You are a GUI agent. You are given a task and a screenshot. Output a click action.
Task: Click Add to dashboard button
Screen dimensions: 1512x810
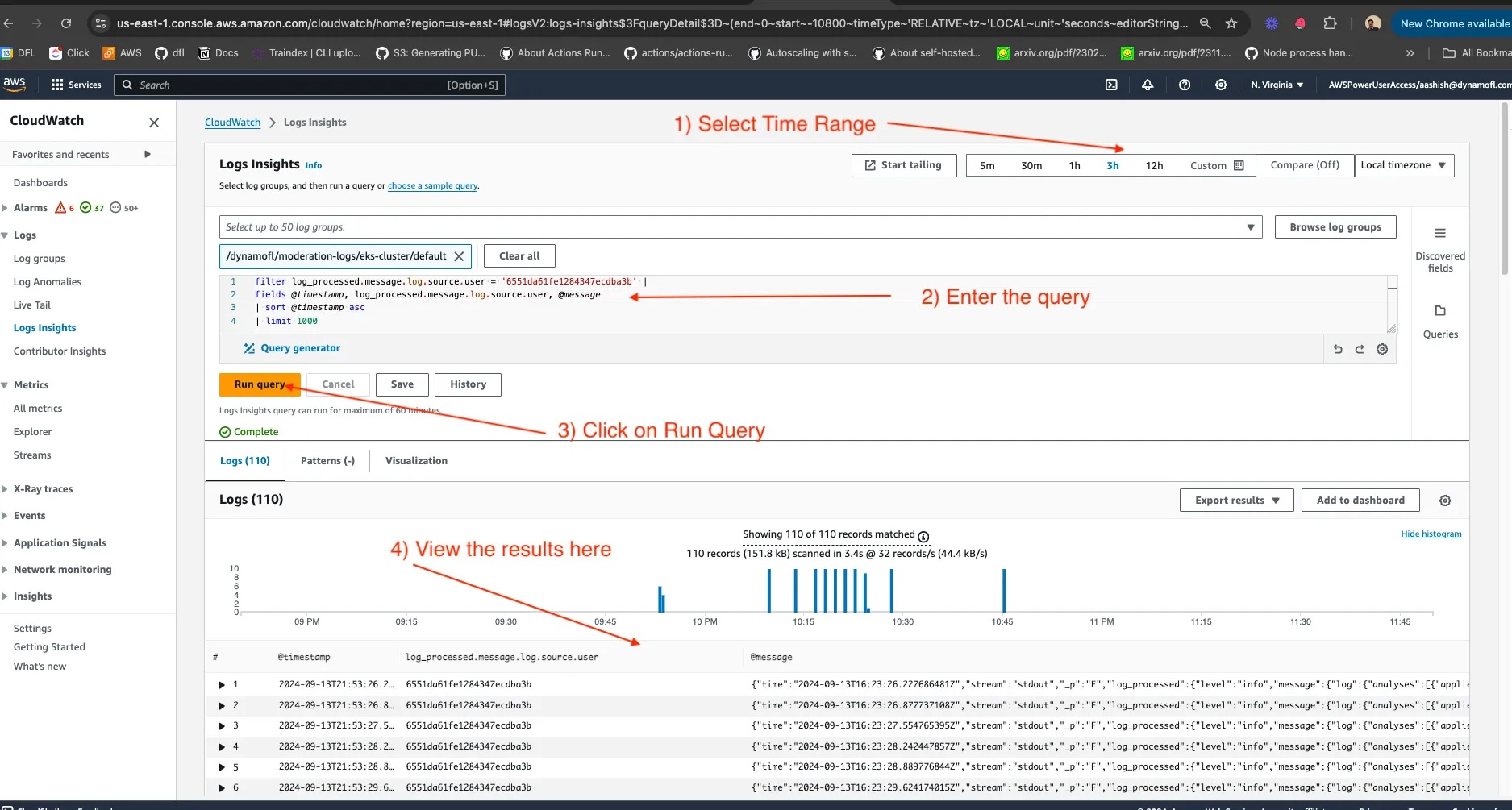[x=1360, y=501]
